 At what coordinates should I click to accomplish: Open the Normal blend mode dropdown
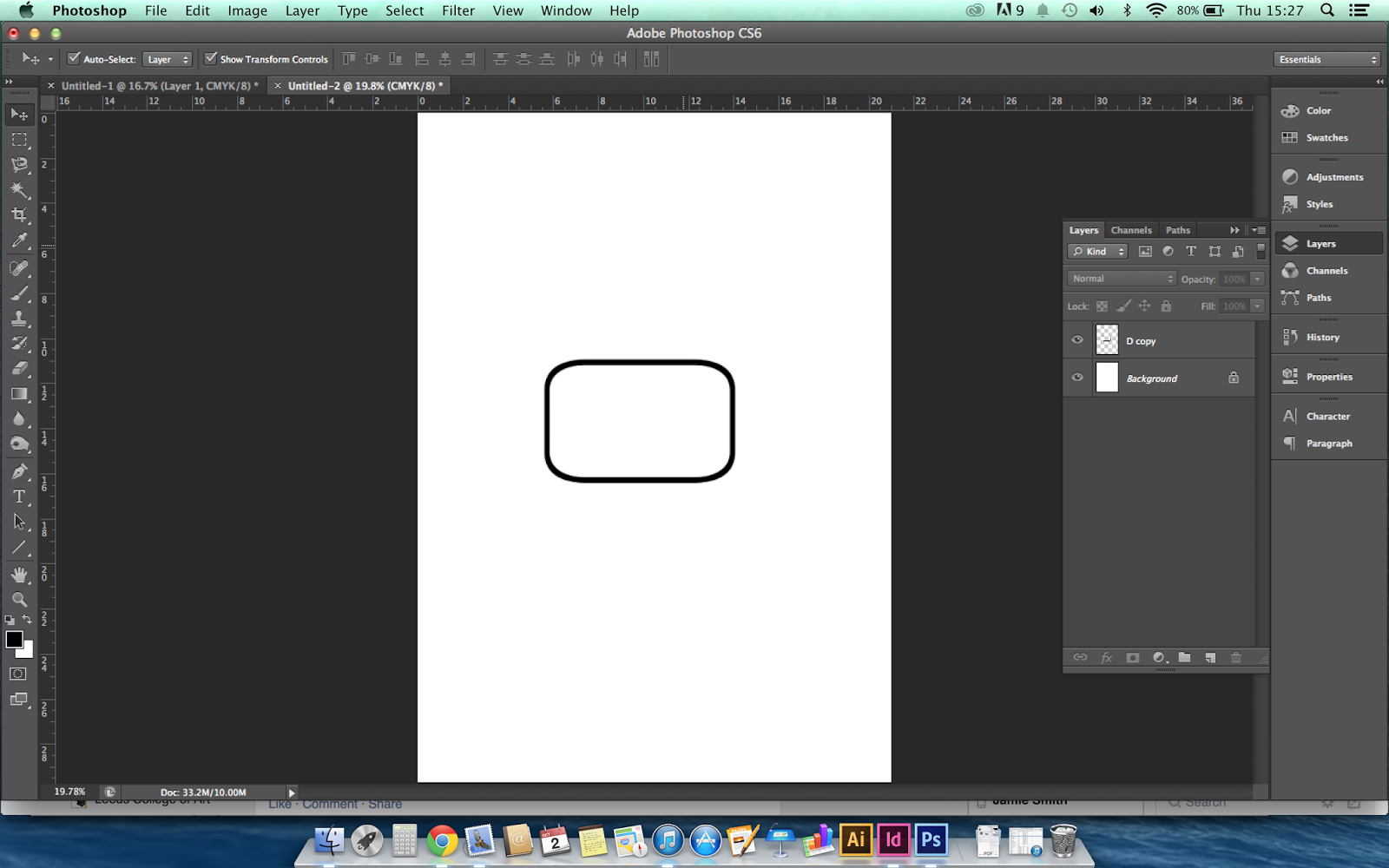(1121, 279)
